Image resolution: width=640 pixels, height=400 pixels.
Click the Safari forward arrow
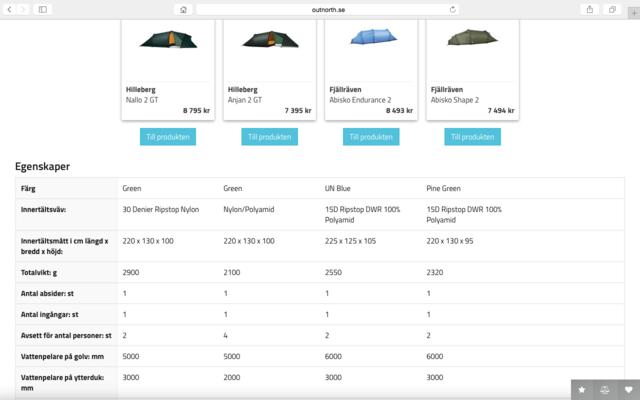(x=23, y=9)
